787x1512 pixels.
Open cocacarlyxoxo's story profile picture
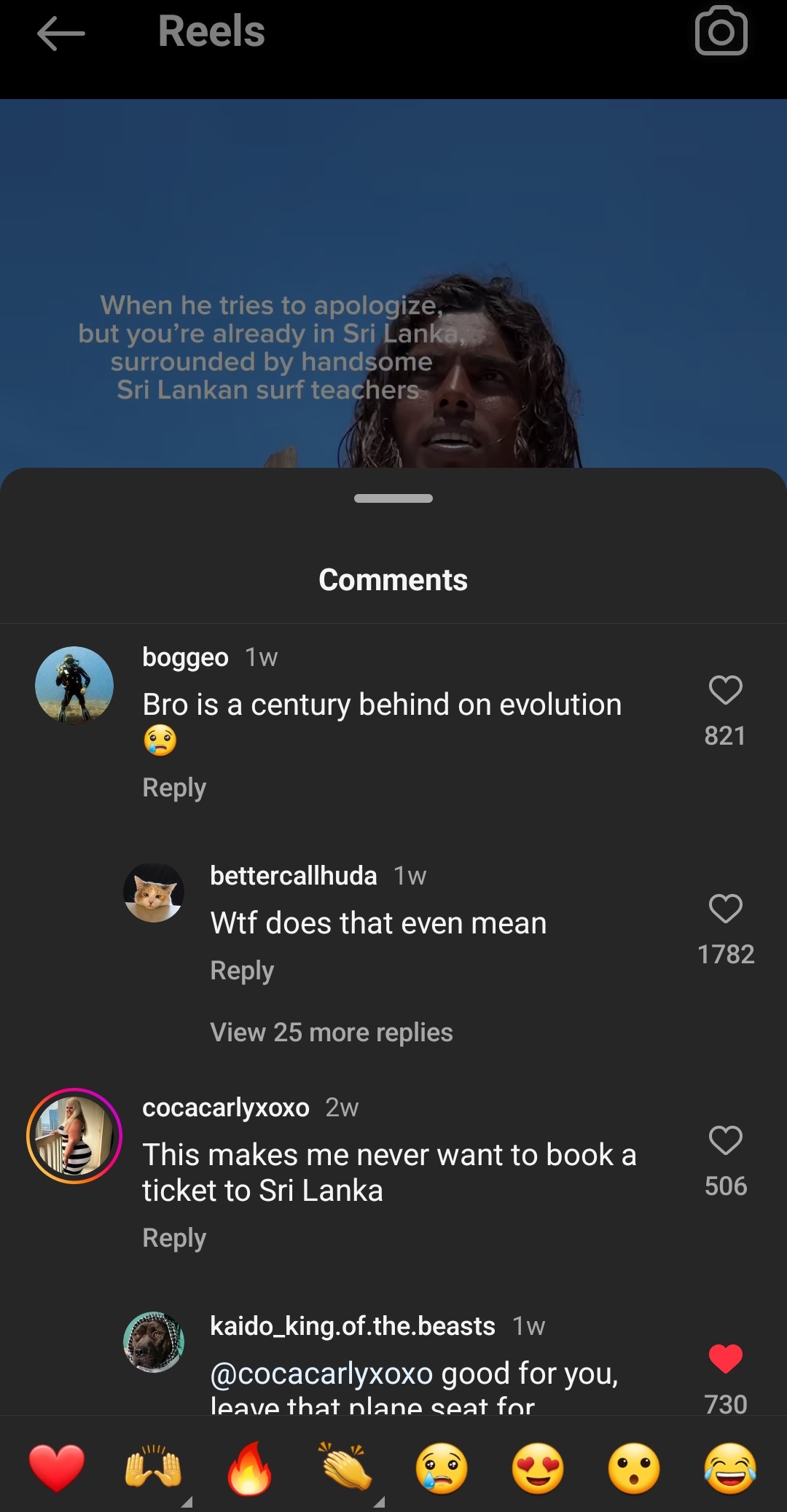point(74,1136)
